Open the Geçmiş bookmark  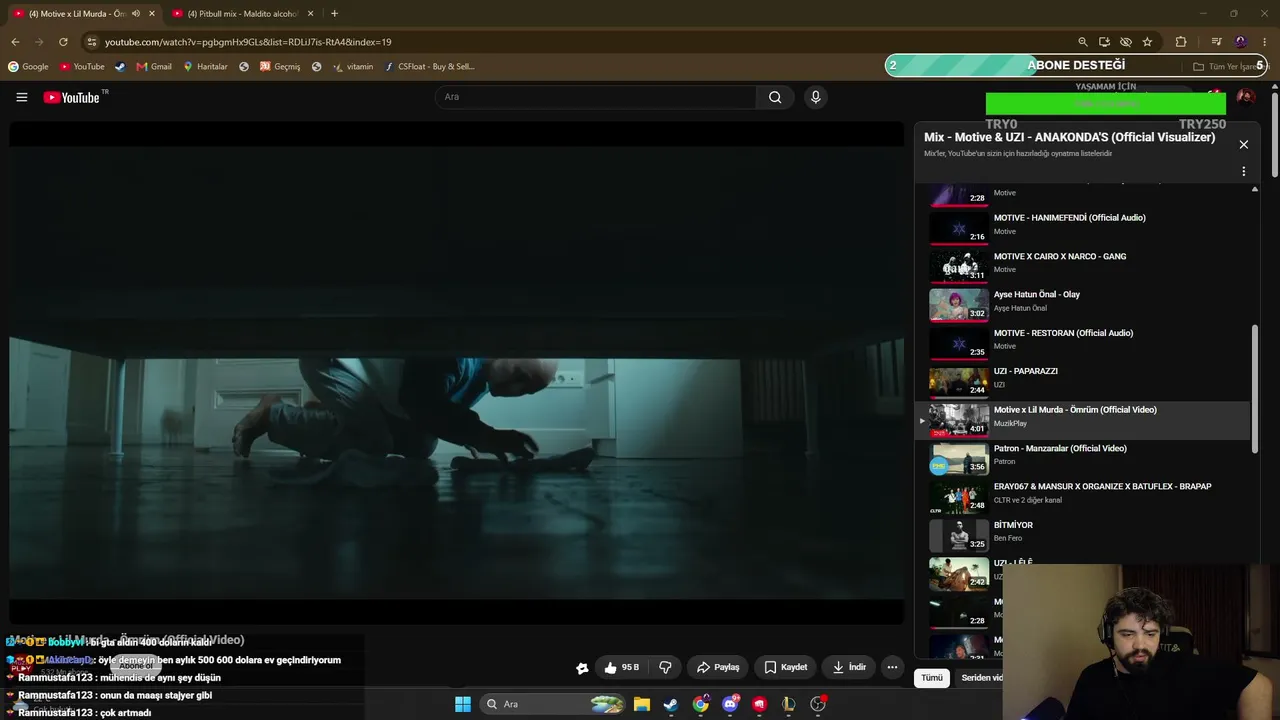point(280,67)
